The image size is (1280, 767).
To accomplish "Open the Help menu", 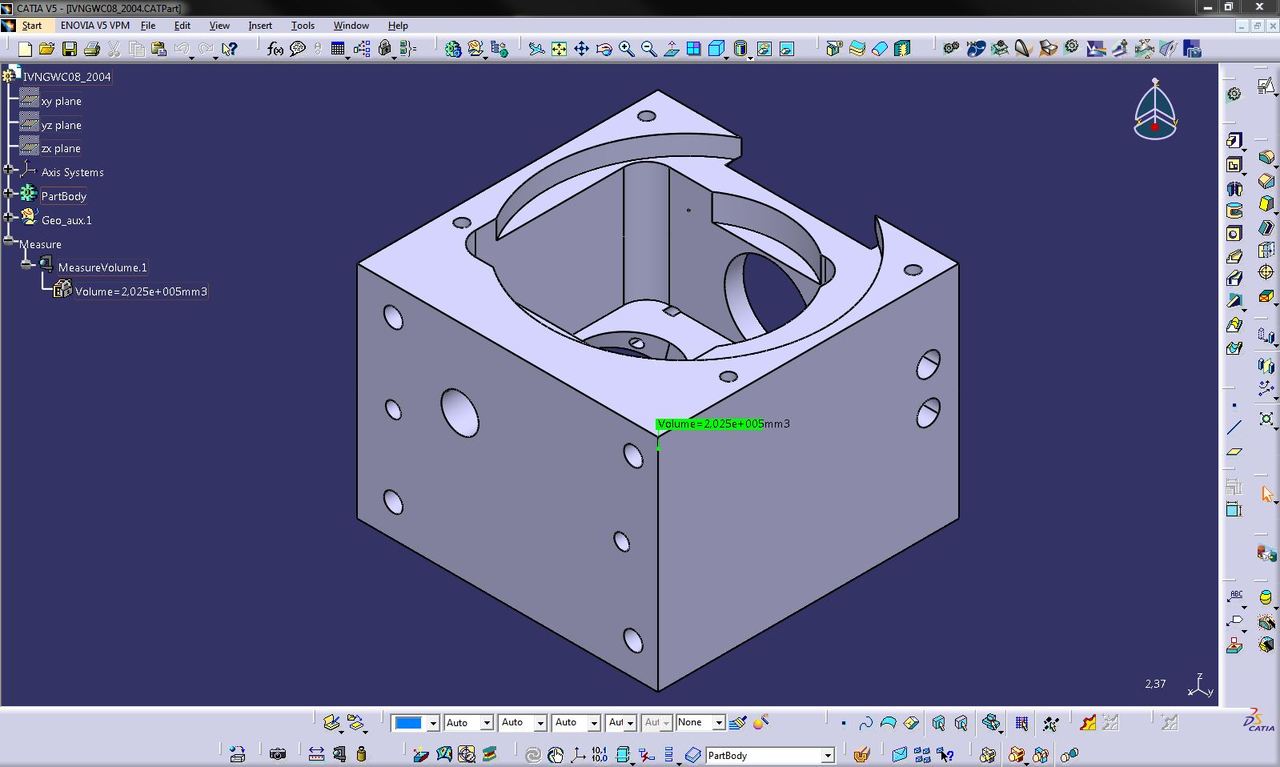I will point(398,25).
